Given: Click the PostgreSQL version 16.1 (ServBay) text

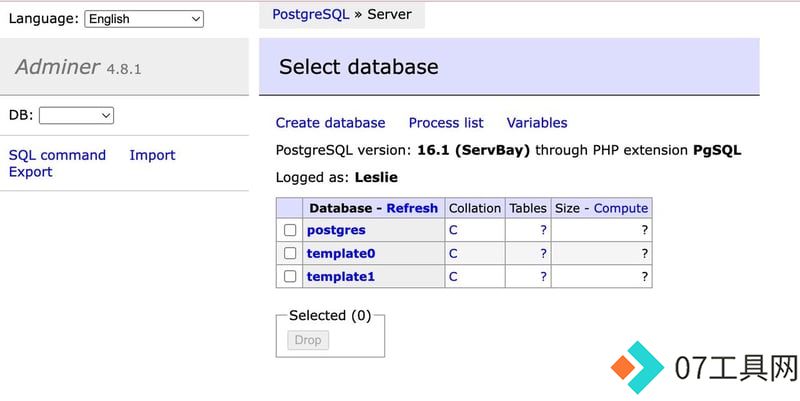Looking at the screenshot, I should coord(403,151).
